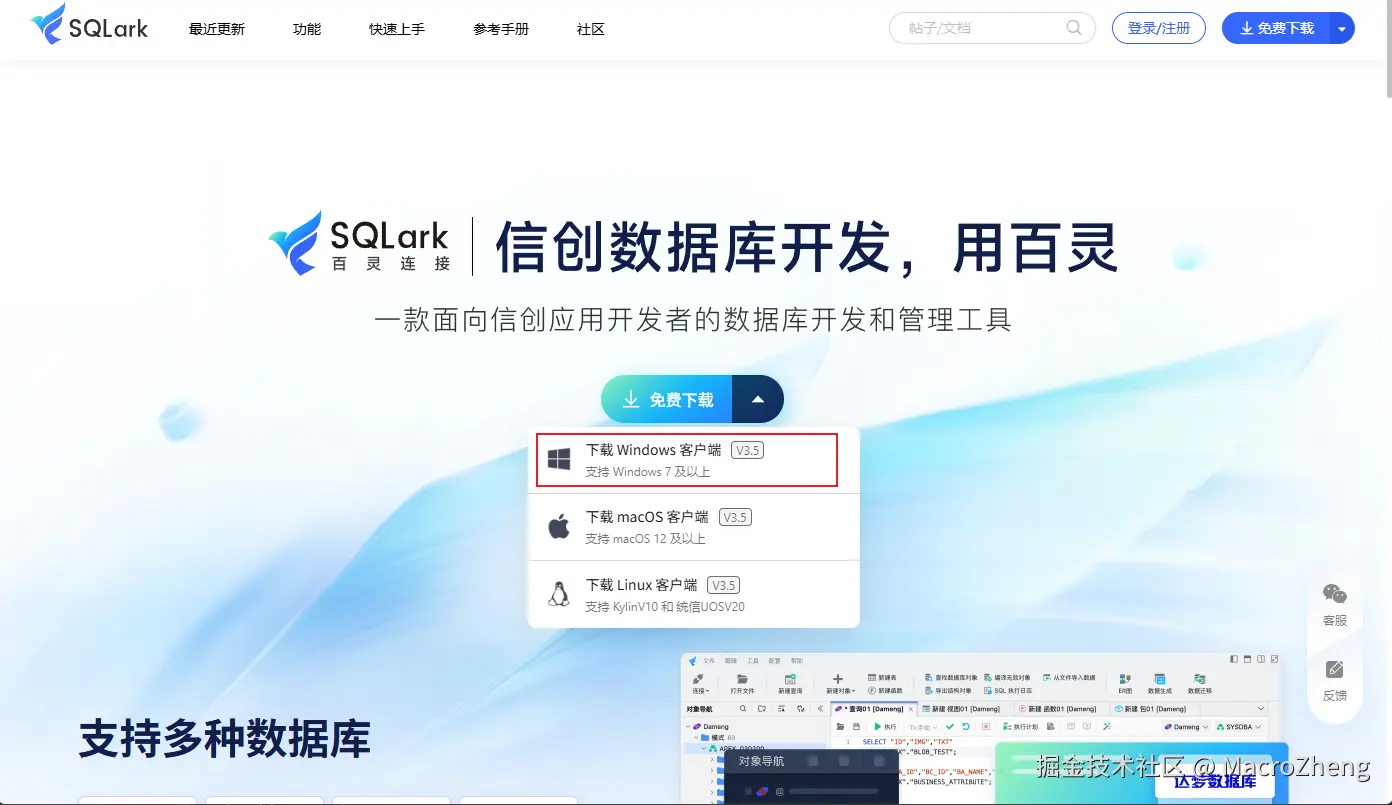Click 导出结构对象 in the preview toolbar
This screenshot has height=805, width=1392.
pyautogui.click(x=948, y=690)
